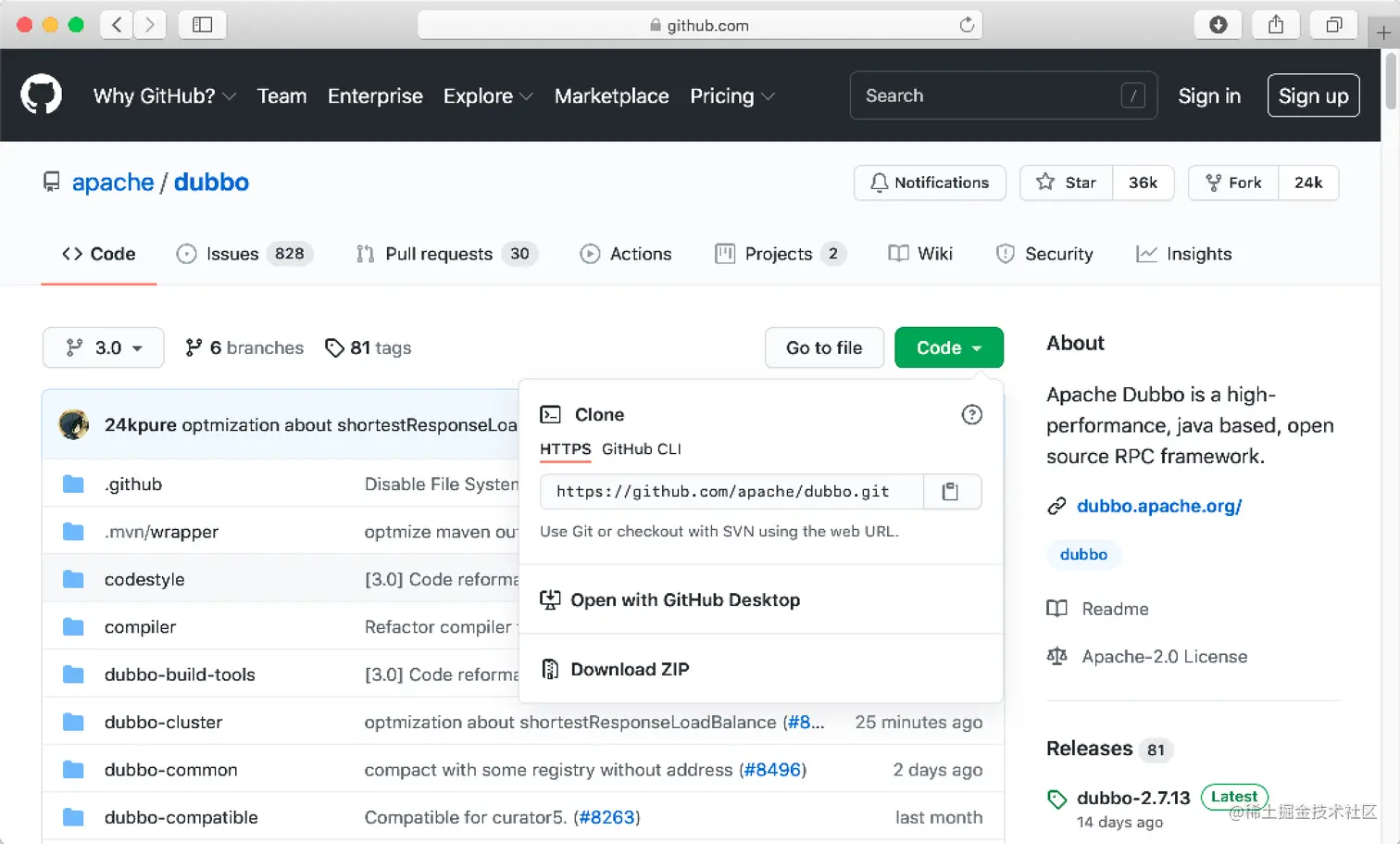Click the tag icon next to dubbo-2.7.13

coord(1056,799)
